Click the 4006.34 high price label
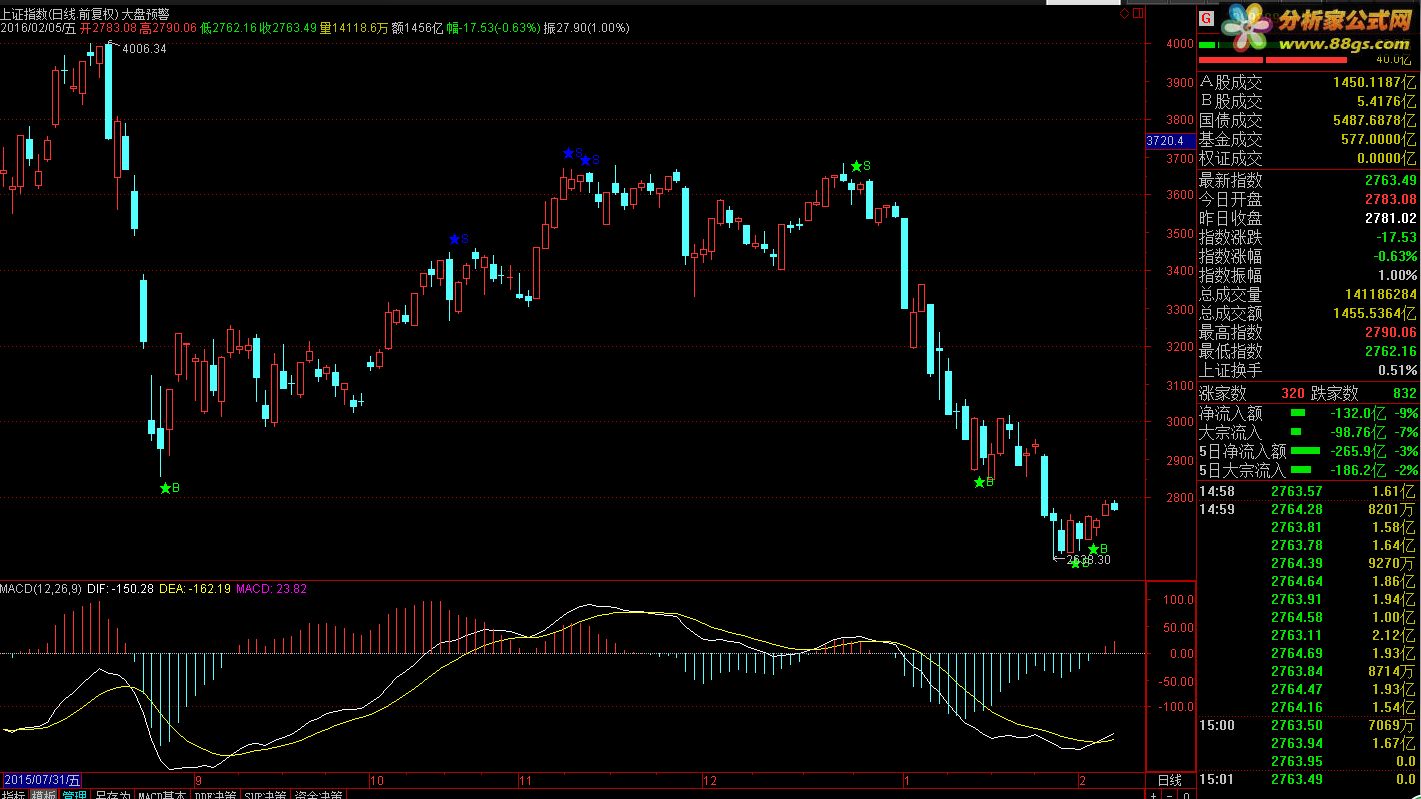Viewport: 1421px width, 799px height. click(144, 49)
